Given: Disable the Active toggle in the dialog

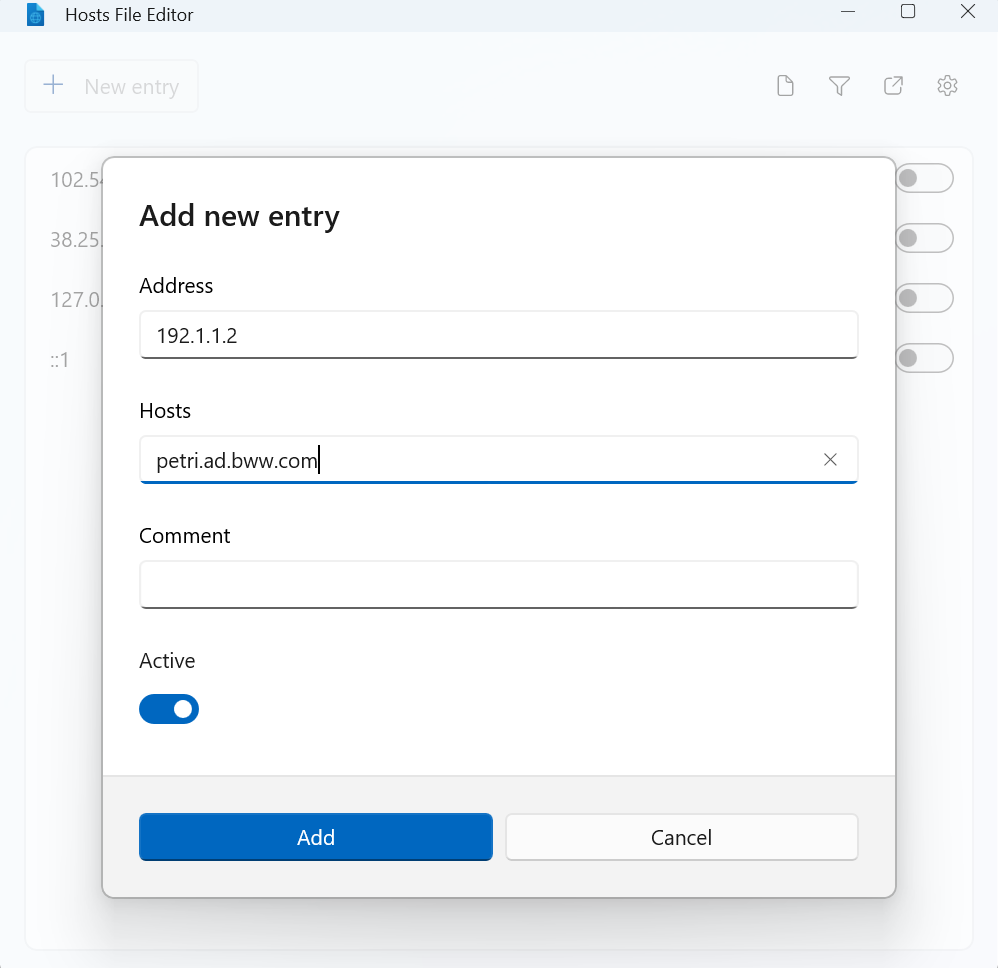Looking at the screenshot, I should [x=168, y=709].
